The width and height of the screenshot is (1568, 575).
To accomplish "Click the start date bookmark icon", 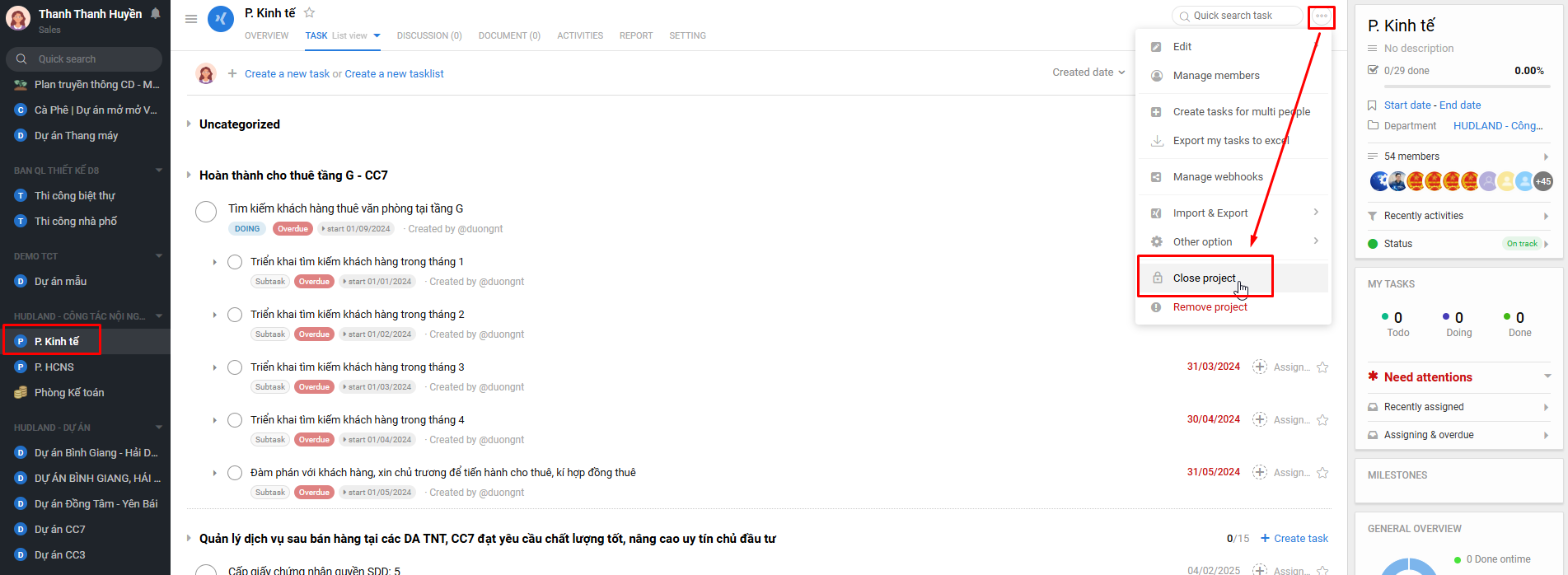I will (x=1372, y=105).
